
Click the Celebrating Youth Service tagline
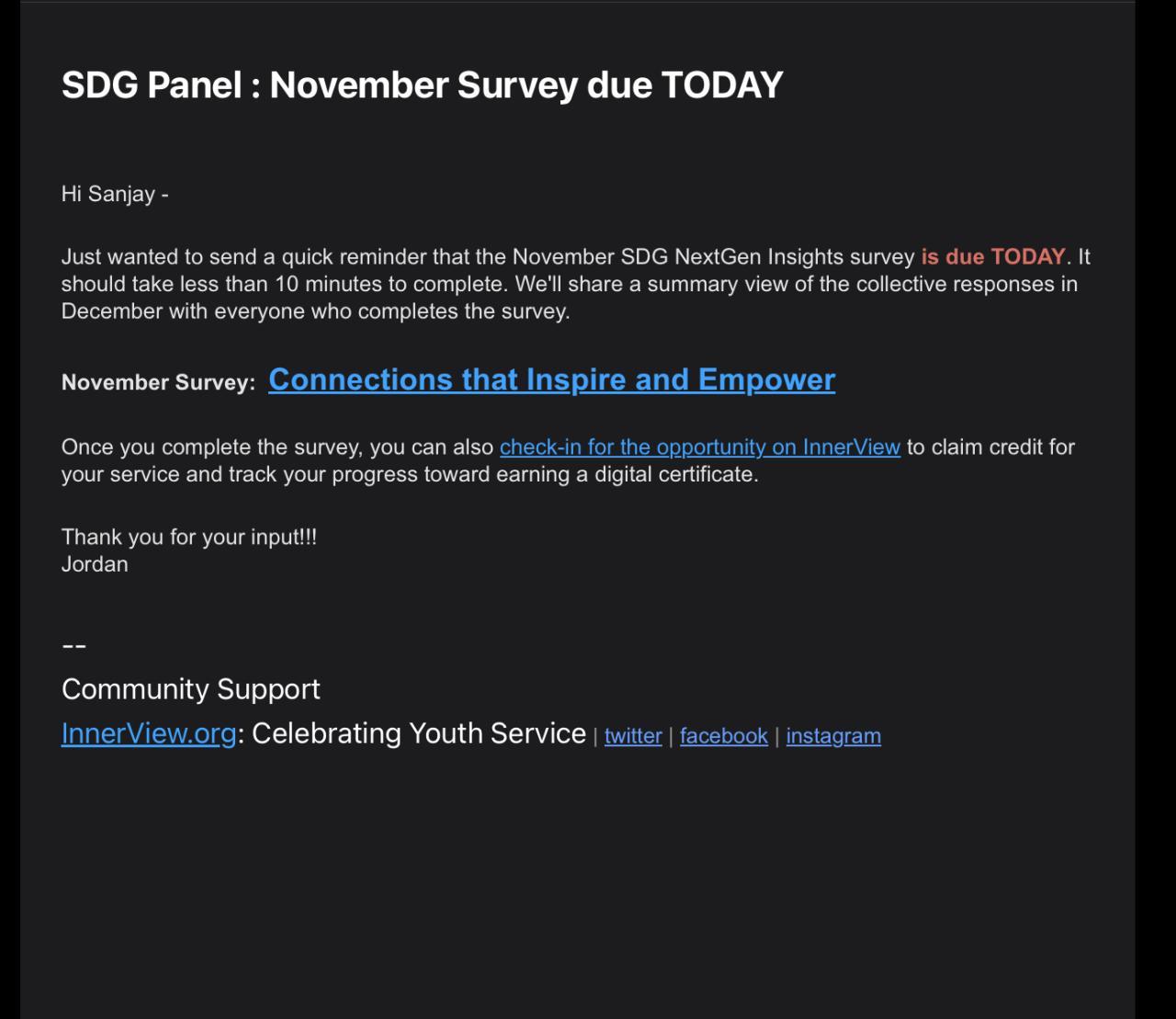coord(418,733)
